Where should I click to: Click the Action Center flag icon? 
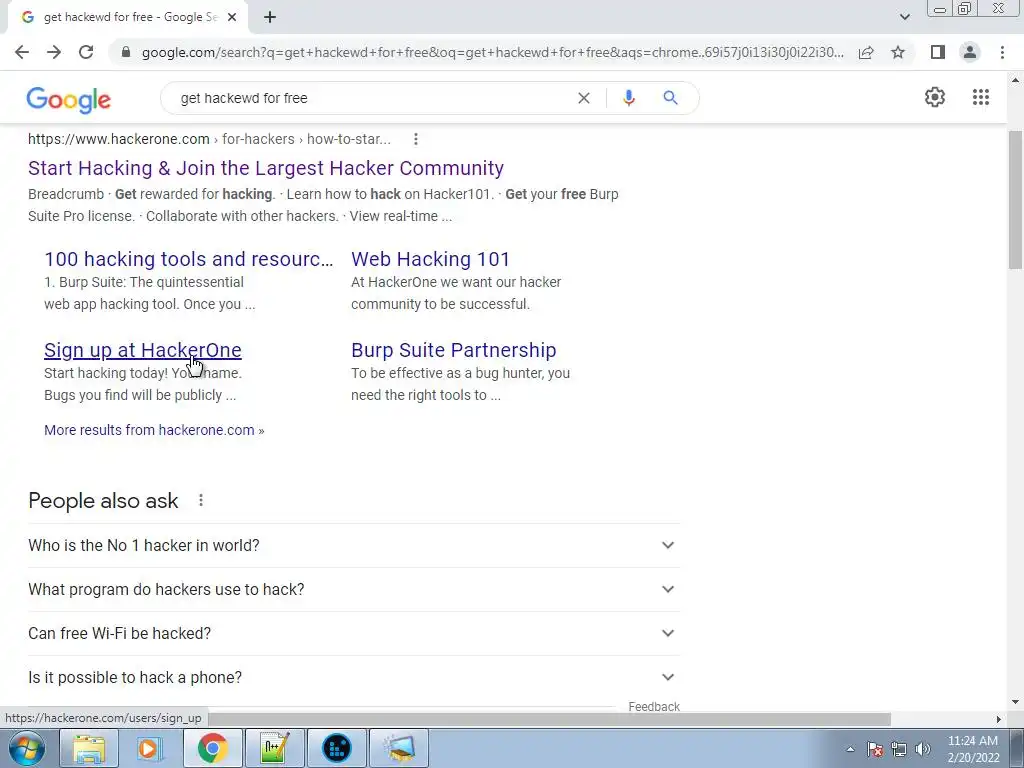(875, 749)
